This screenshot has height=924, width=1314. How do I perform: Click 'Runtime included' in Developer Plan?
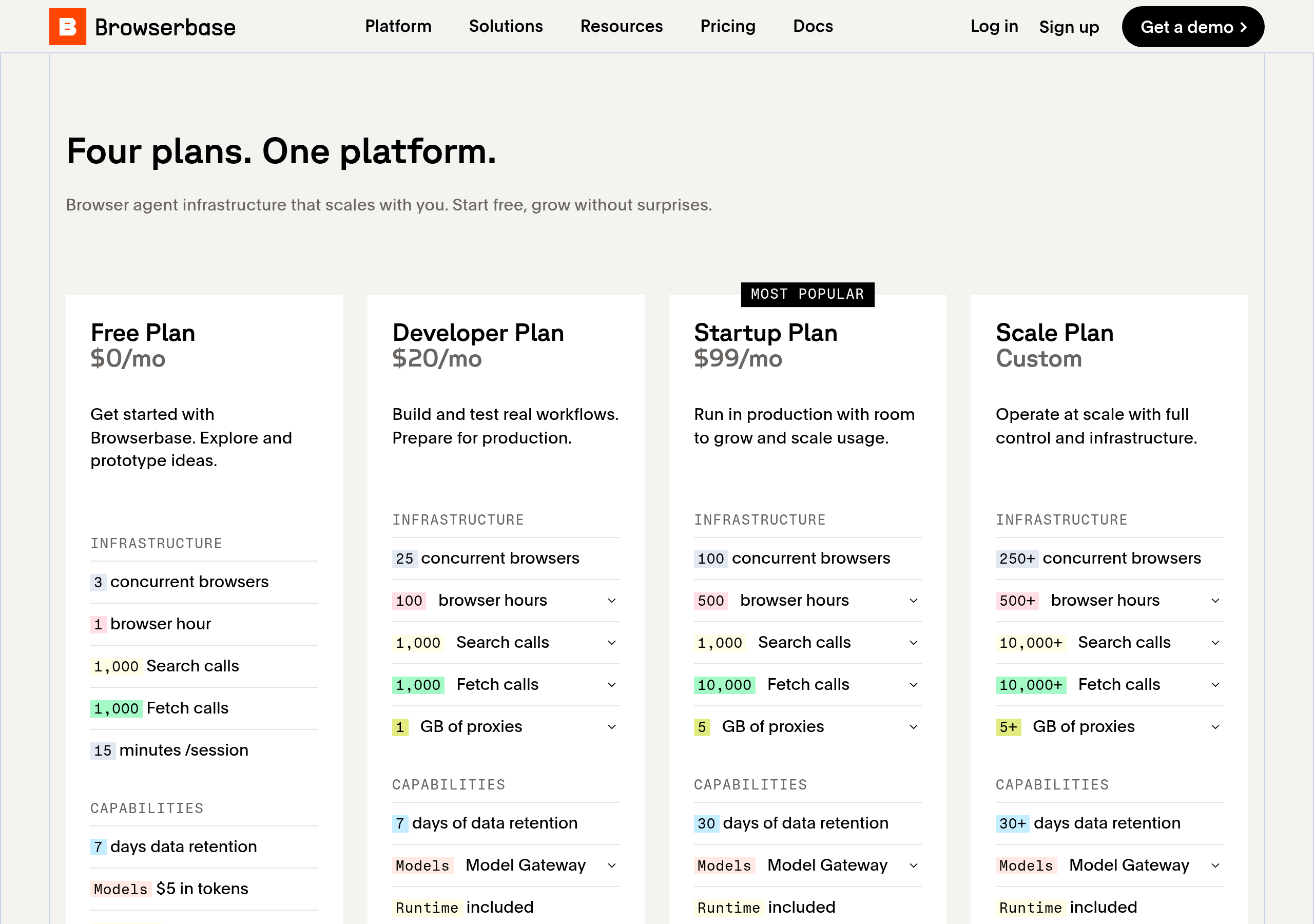point(463,908)
